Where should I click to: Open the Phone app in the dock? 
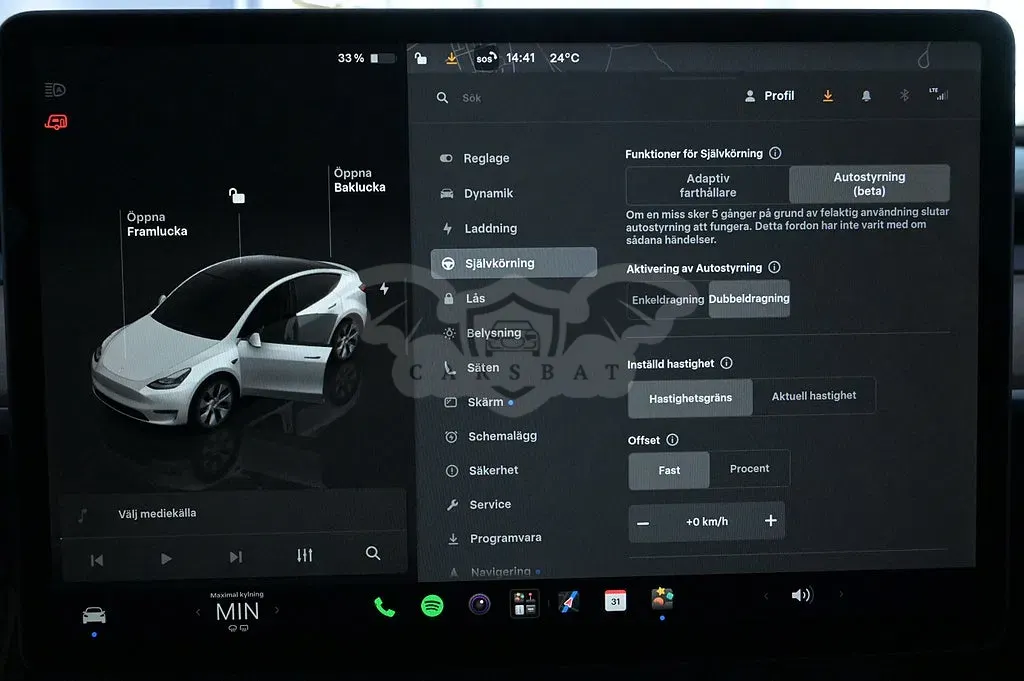384,607
